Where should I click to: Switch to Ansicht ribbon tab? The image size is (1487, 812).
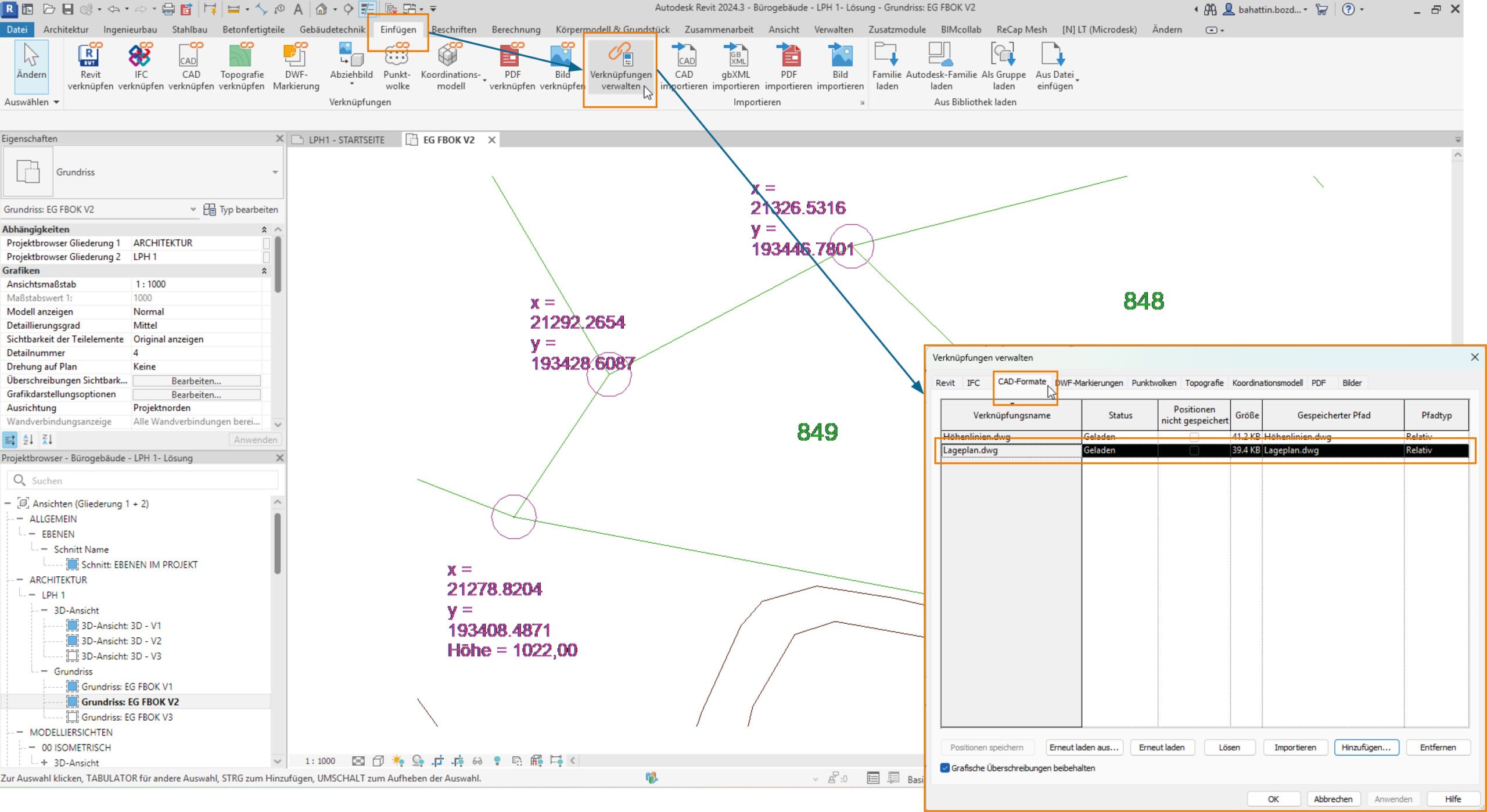point(784,30)
